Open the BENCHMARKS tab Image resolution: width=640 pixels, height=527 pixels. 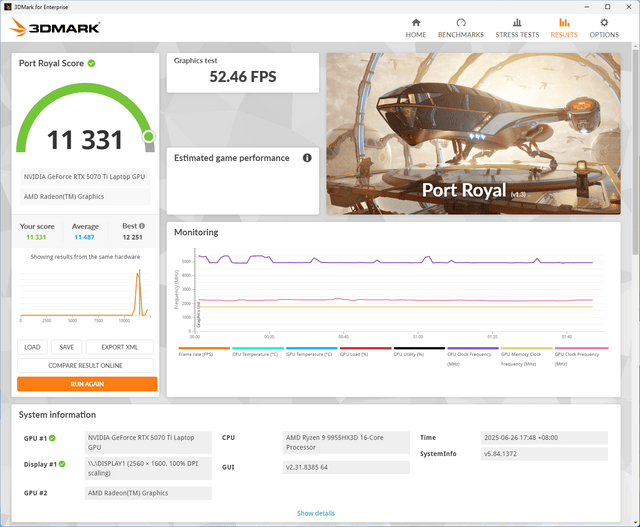click(x=461, y=28)
